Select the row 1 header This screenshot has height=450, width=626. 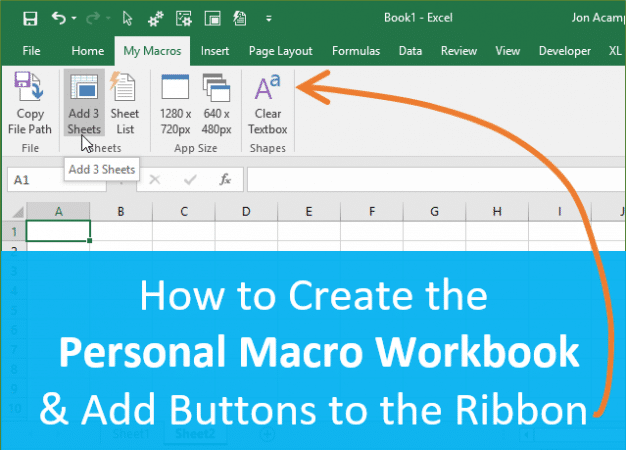point(13,231)
